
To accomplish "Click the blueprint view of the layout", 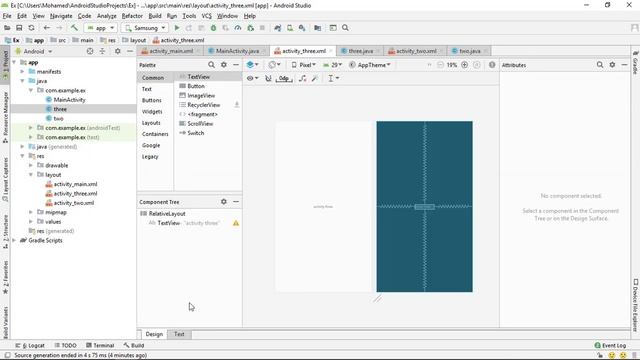I will [x=424, y=207].
